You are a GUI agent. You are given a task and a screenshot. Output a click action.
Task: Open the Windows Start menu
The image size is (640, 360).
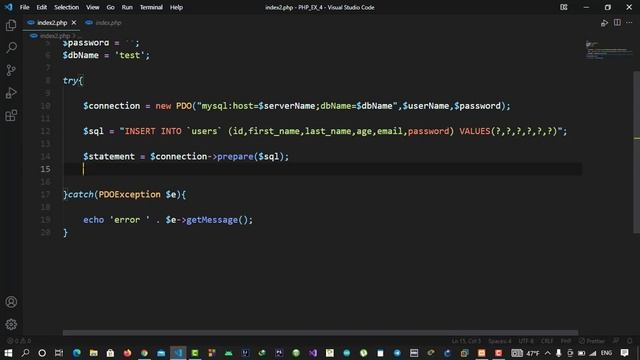coord(8,353)
